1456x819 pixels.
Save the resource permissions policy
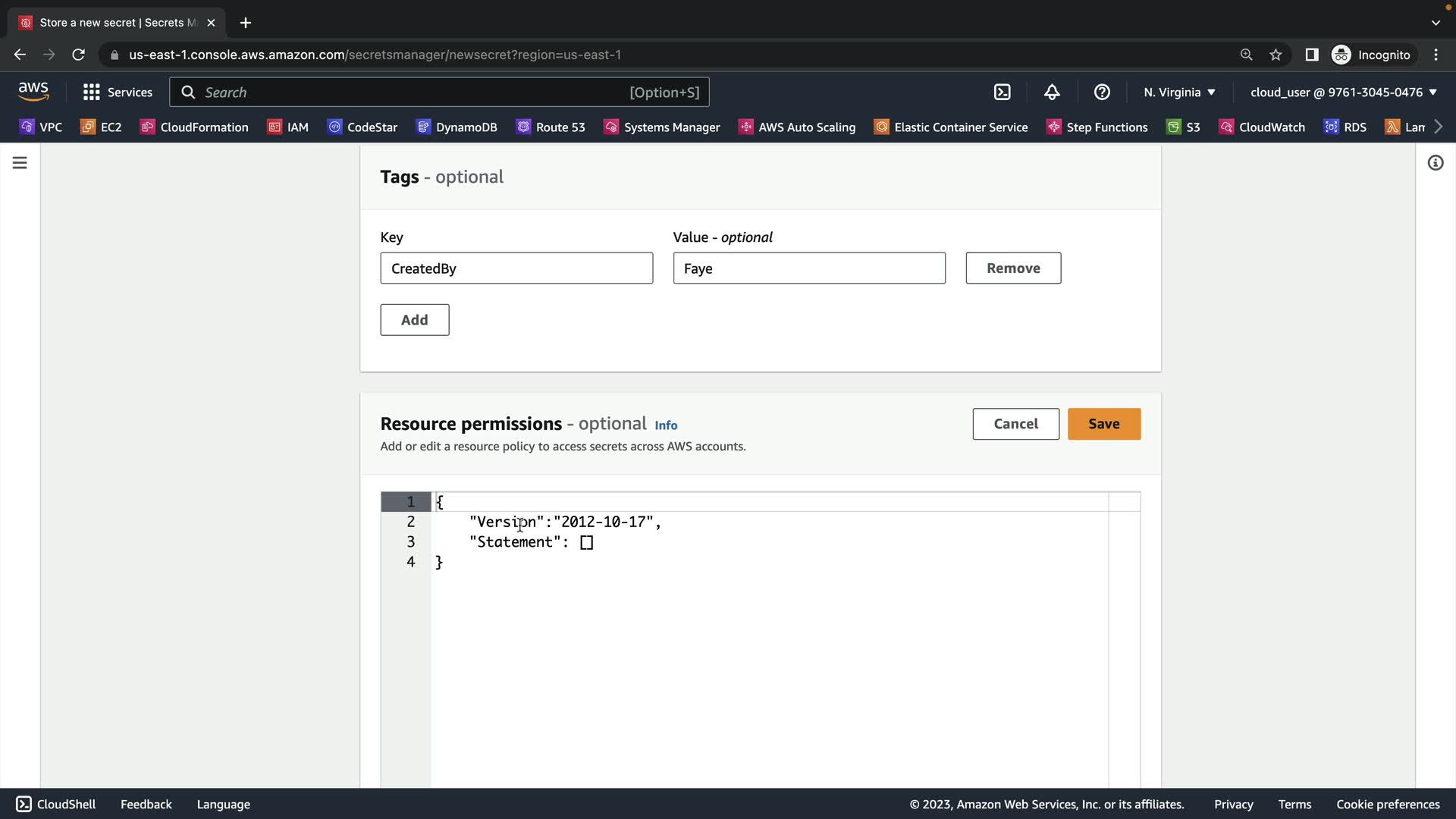[1103, 424]
